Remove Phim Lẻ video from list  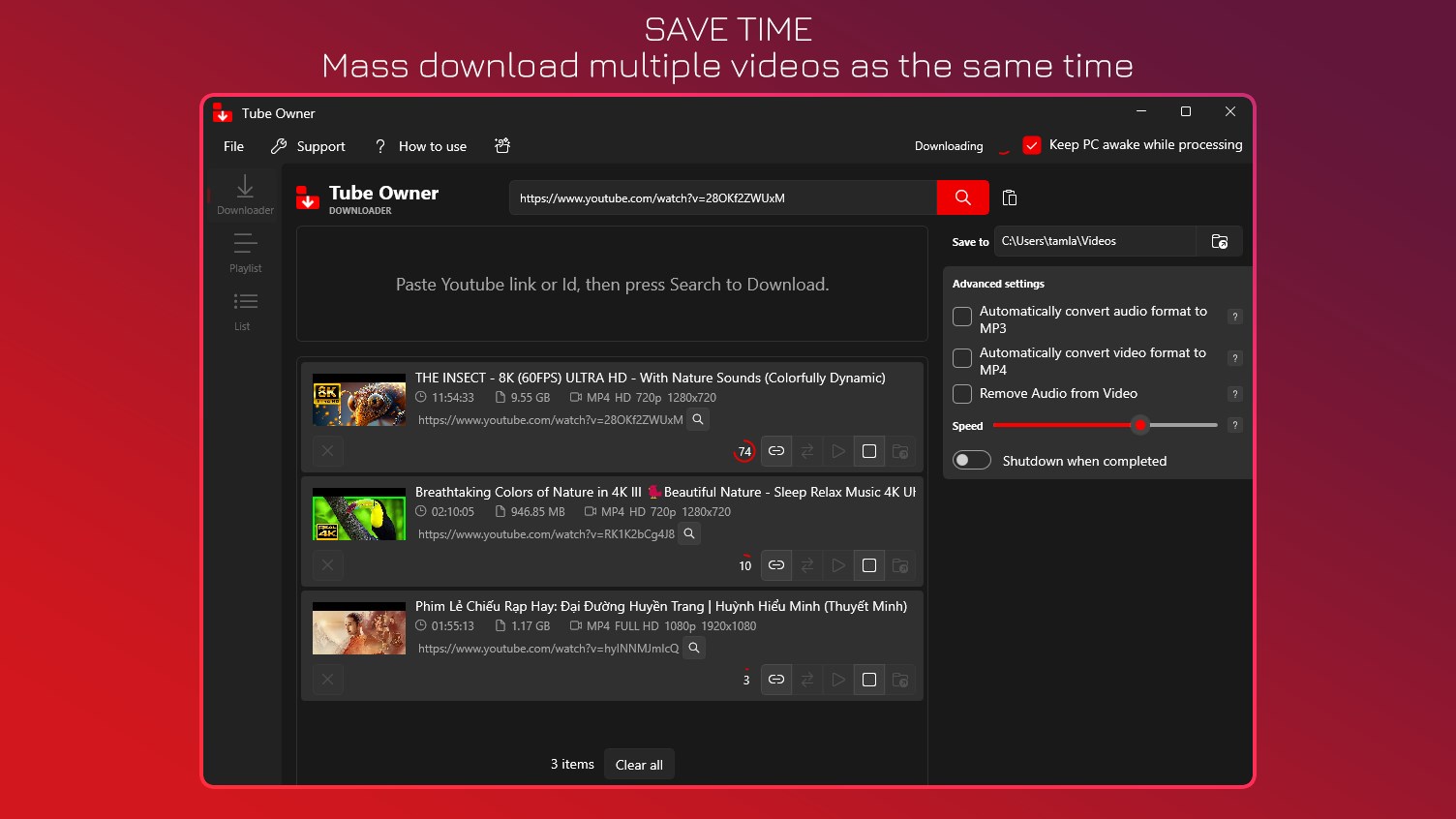click(x=327, y=680)
